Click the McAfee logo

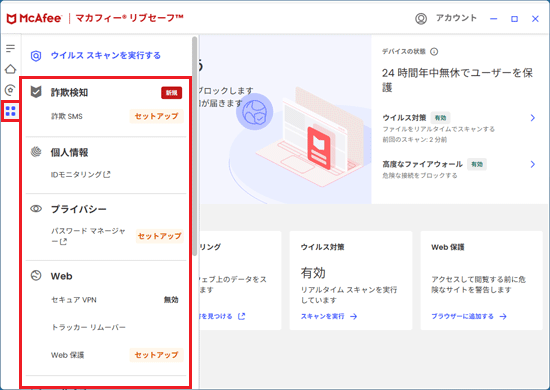34,19
